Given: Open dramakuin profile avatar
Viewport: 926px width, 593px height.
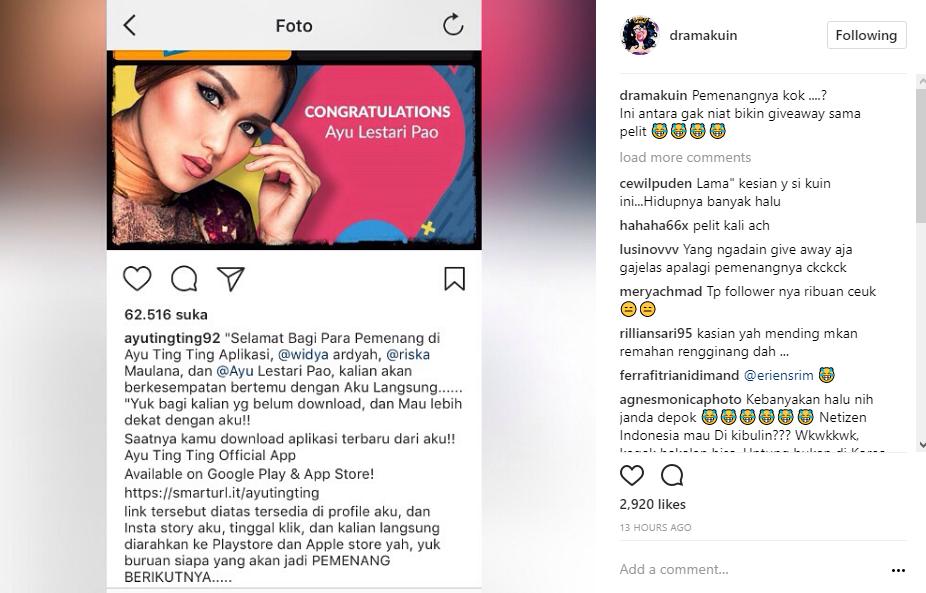Looking at the screenshot, I should [640, 35].
